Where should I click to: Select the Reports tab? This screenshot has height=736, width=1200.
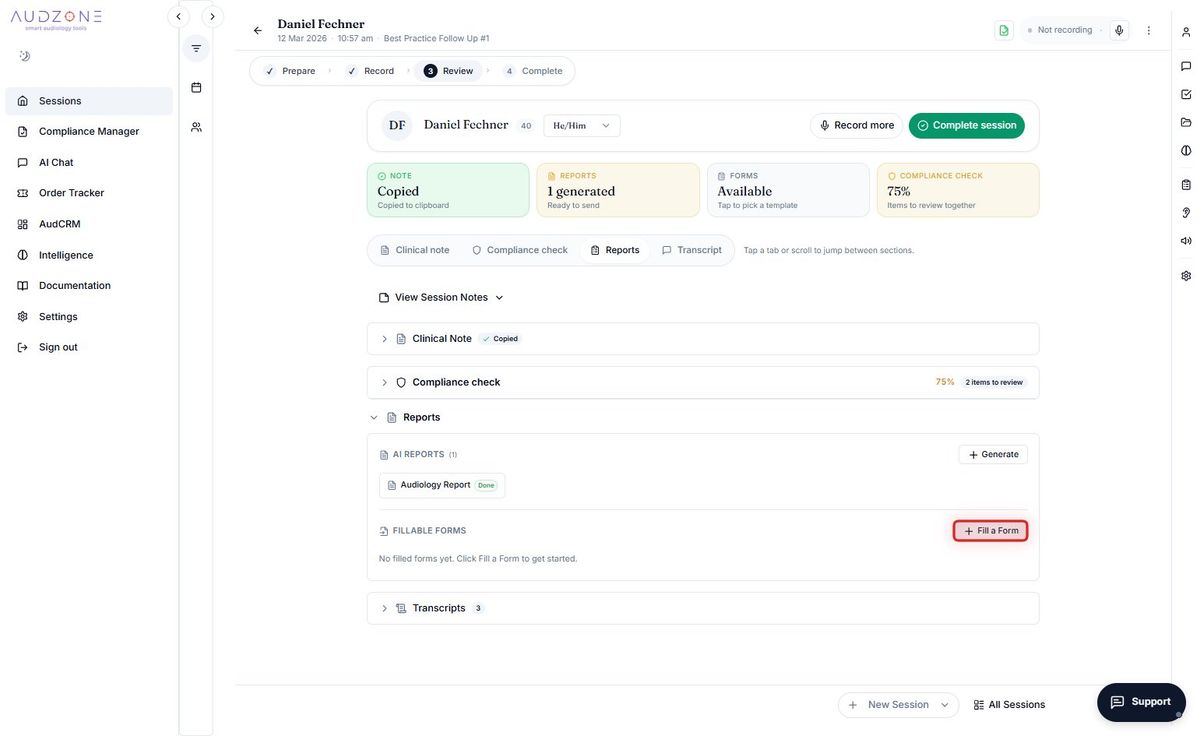click(615, 250)
